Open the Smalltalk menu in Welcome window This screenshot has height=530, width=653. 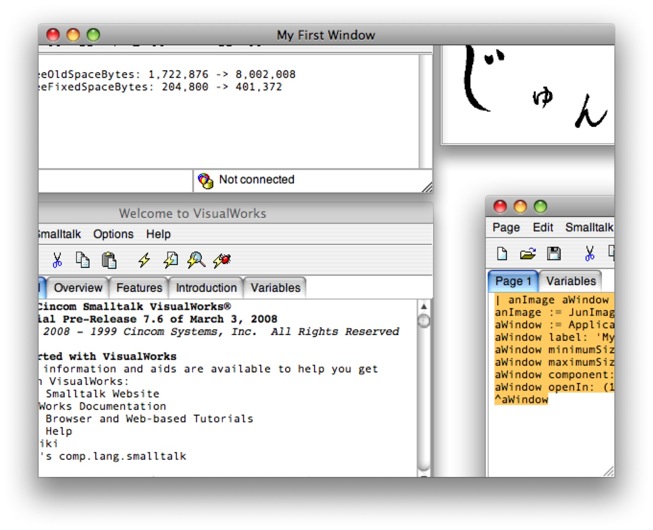pyautogui.click(x=60, y=234)
